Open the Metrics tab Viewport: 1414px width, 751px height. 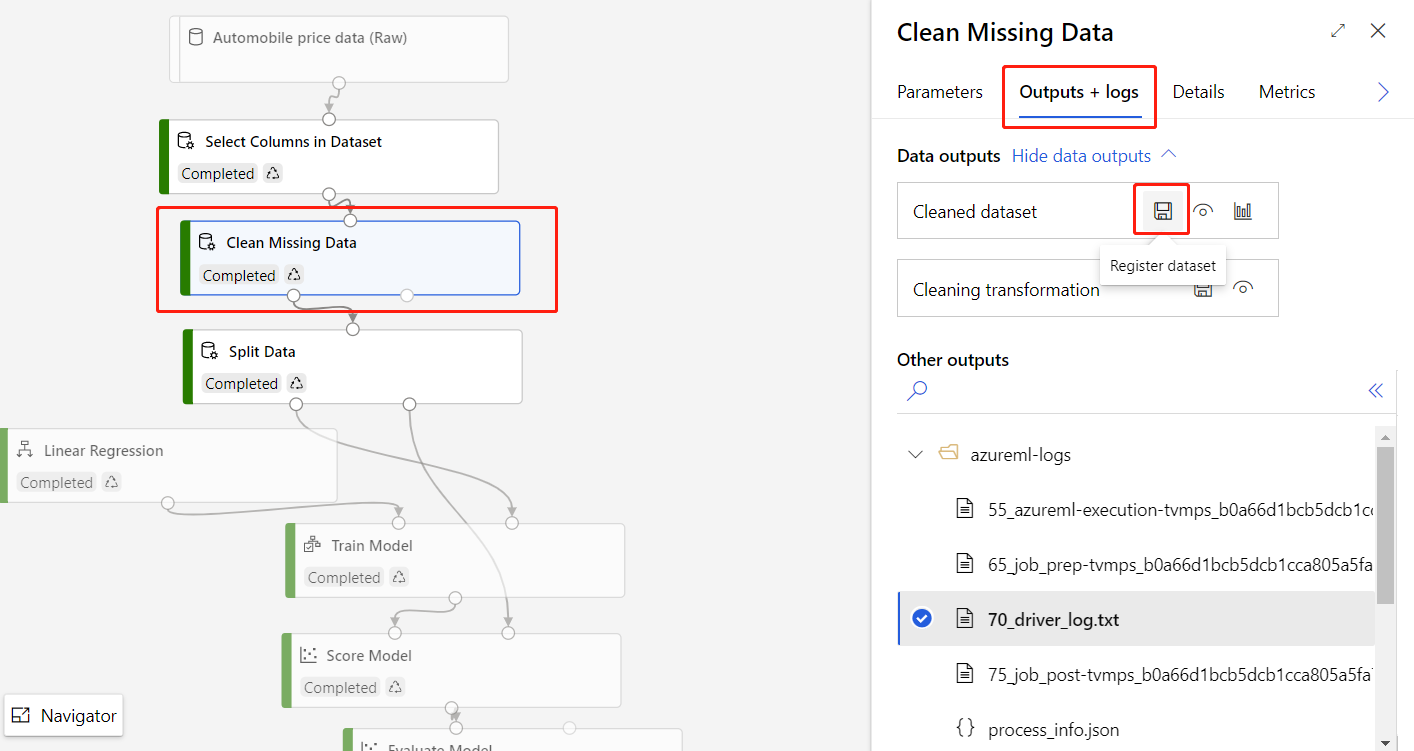coord(1286,92)
